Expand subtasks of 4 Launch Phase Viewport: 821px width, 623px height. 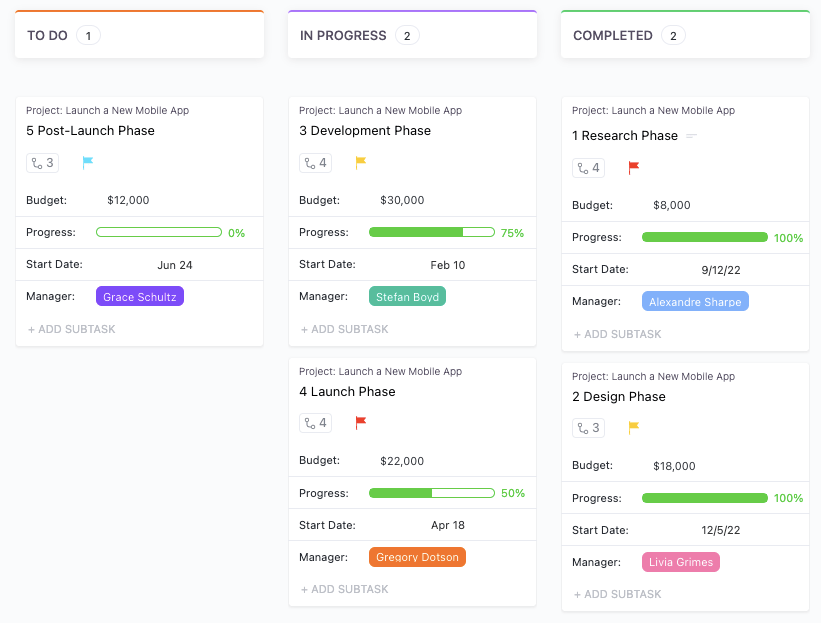[x=316, y=424]
